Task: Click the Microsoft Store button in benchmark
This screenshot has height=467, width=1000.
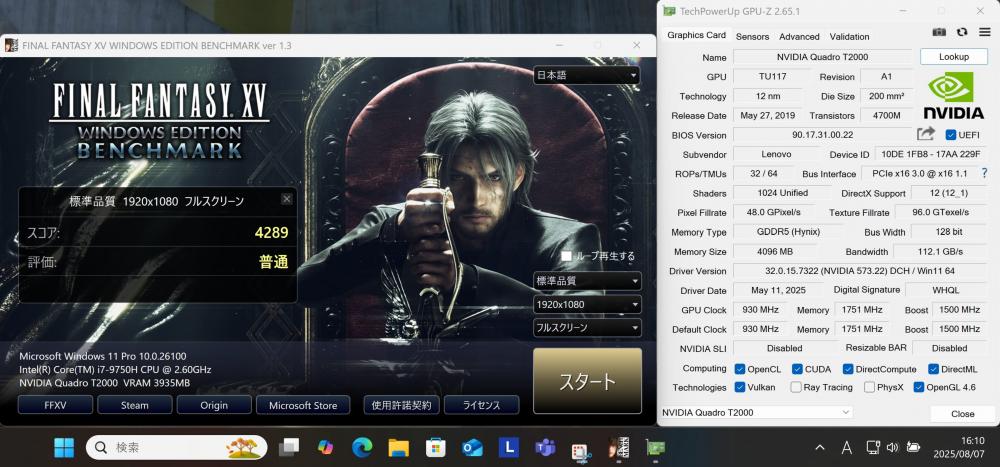Action: click(x=303, y=405)
